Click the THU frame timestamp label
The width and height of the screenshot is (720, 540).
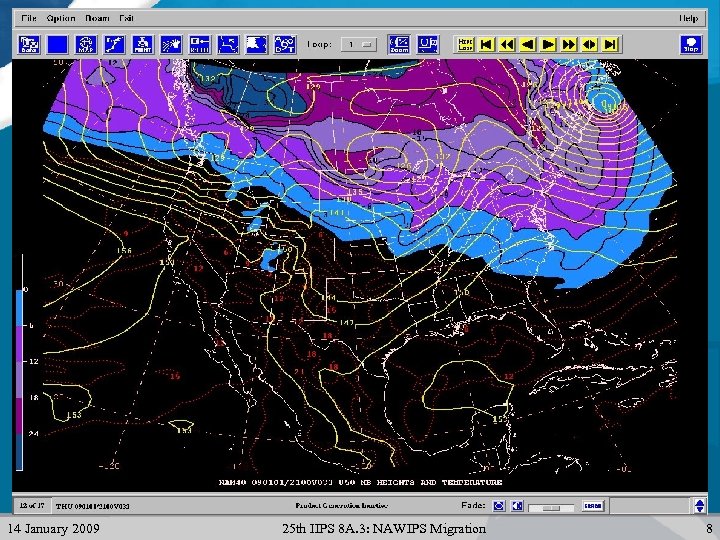point(93,506)
